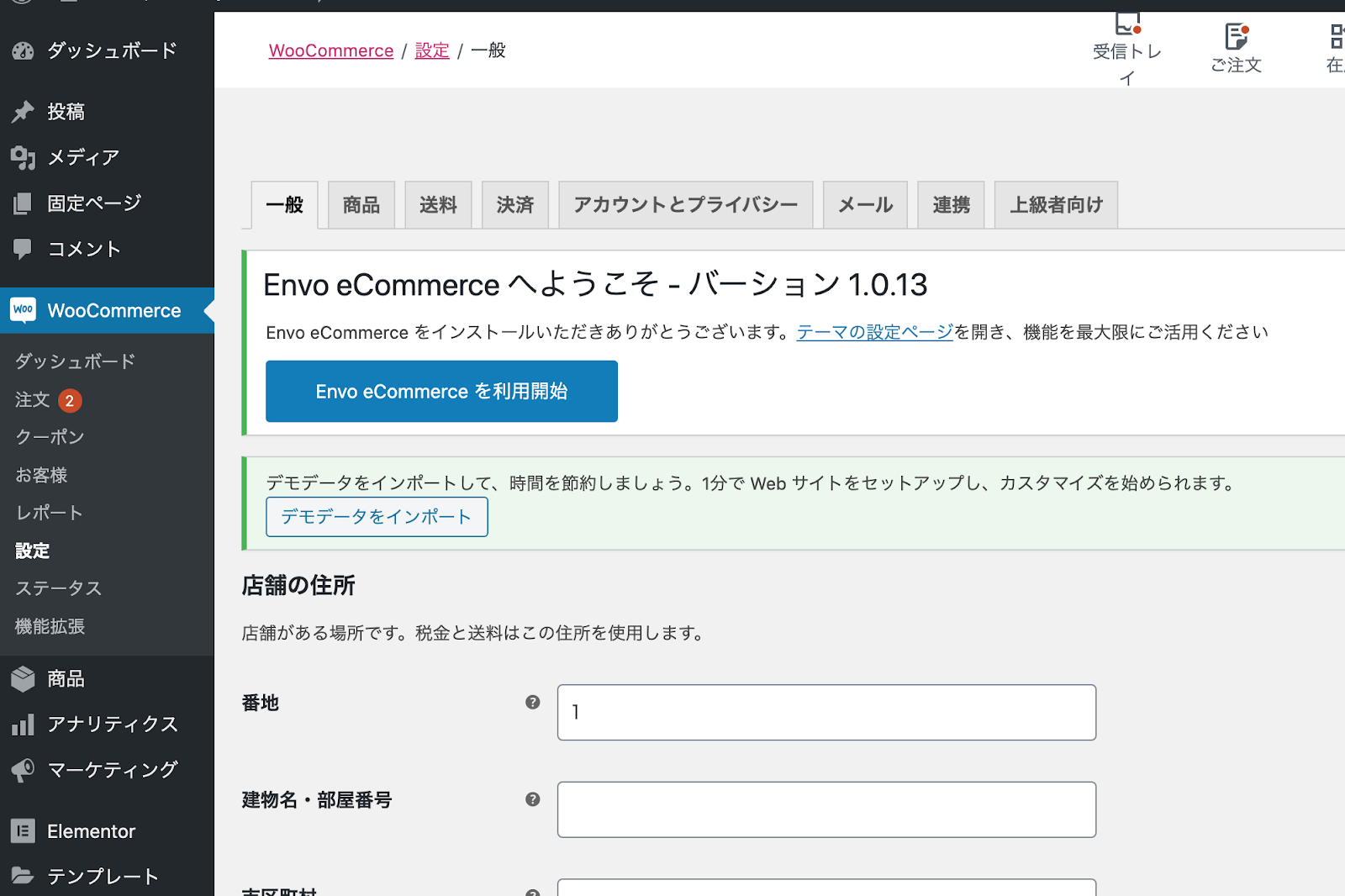Click the WooCommerce breadcrumb link

331,50
